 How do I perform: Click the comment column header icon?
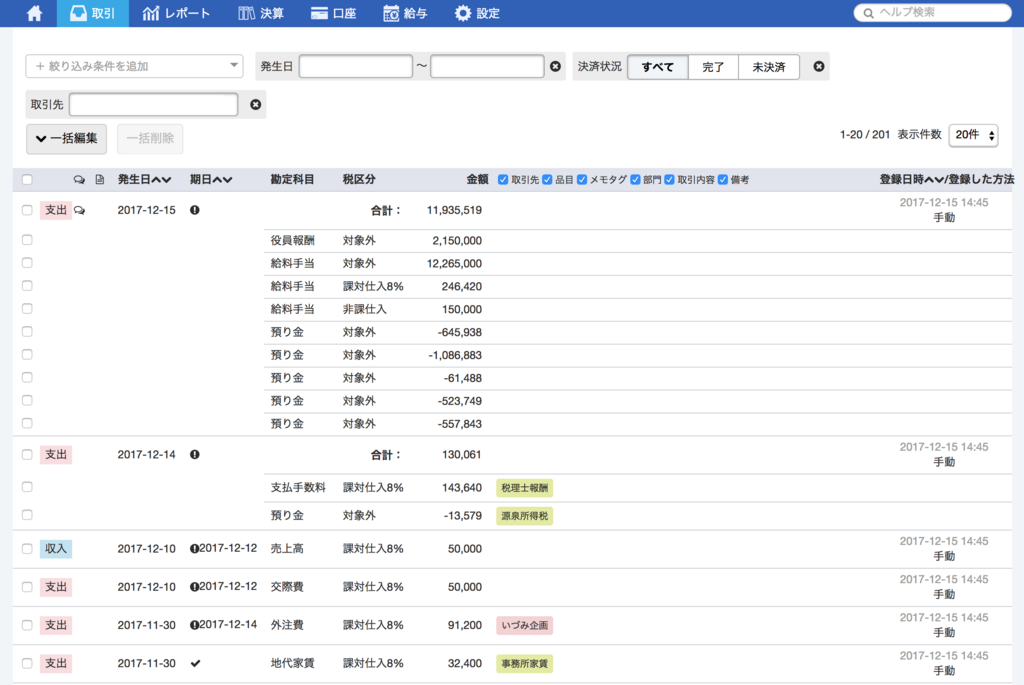click(x=79, y=180)
